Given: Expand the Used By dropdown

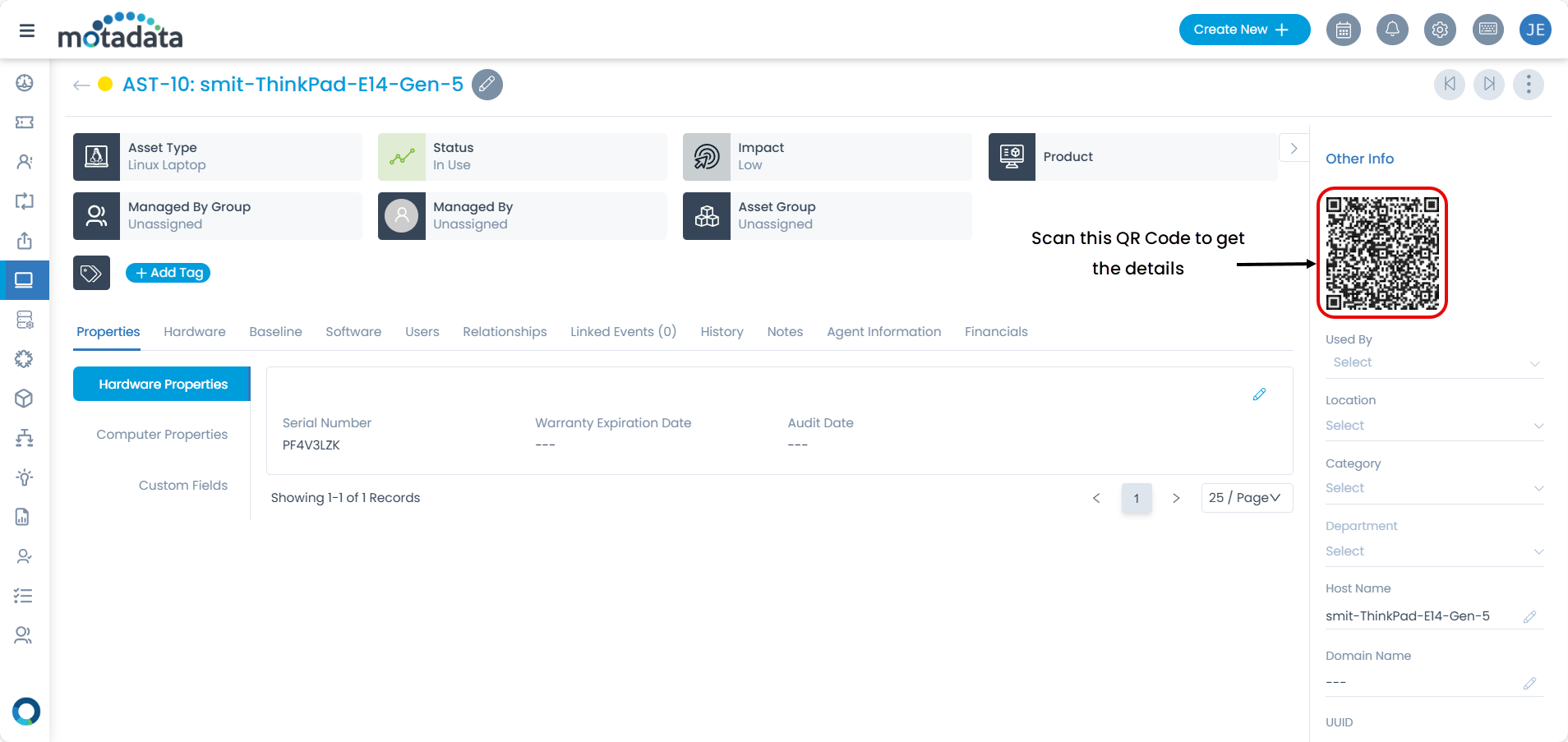Looking at the screenshot, I should click(1434, 362).
